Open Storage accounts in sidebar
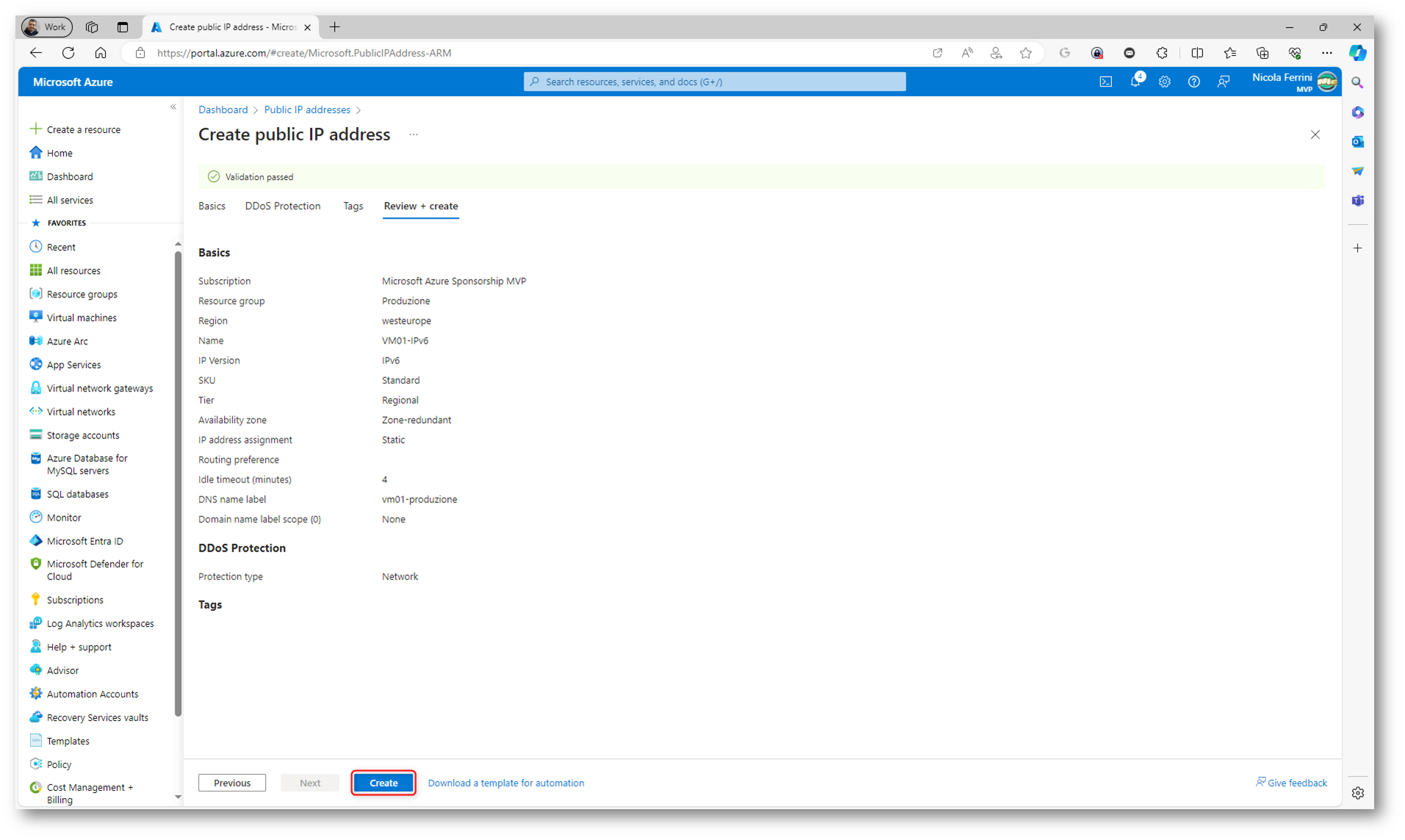Image resolution: width=1405 pixels, height=840 pixels. pyautogui.click(x=82, y=435)
